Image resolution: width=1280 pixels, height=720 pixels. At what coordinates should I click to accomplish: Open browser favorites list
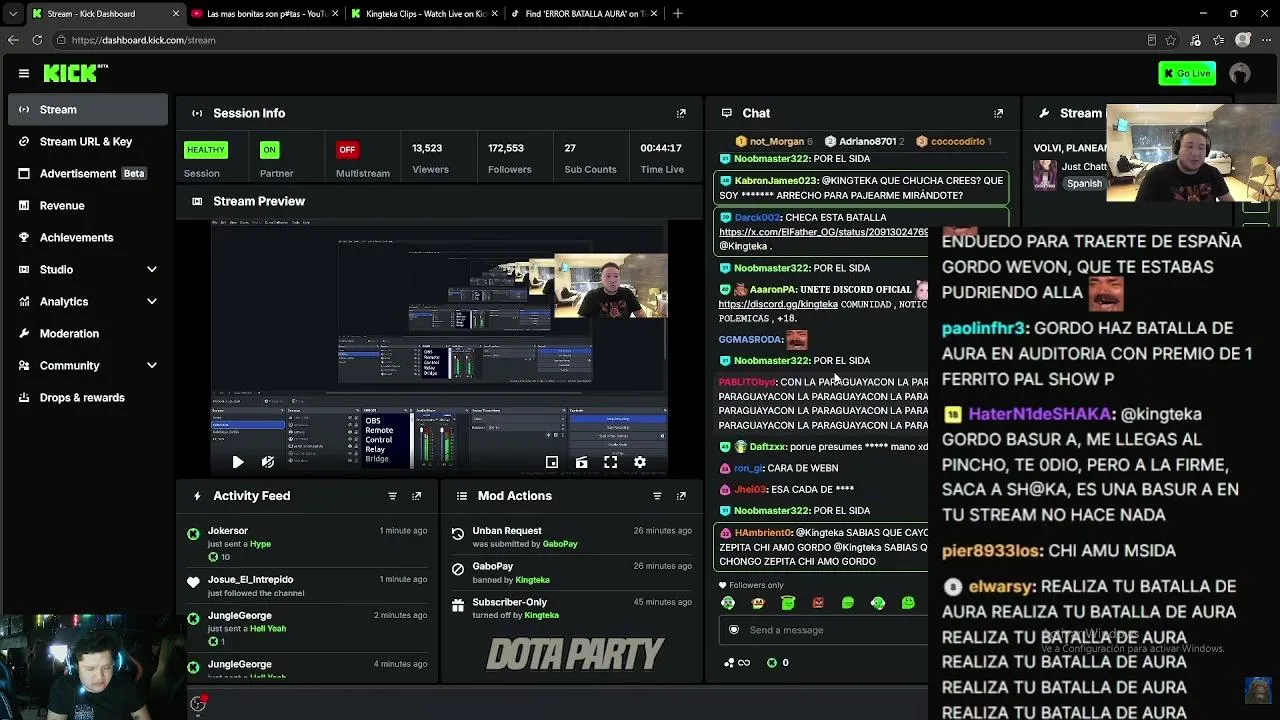(1218, 40)
